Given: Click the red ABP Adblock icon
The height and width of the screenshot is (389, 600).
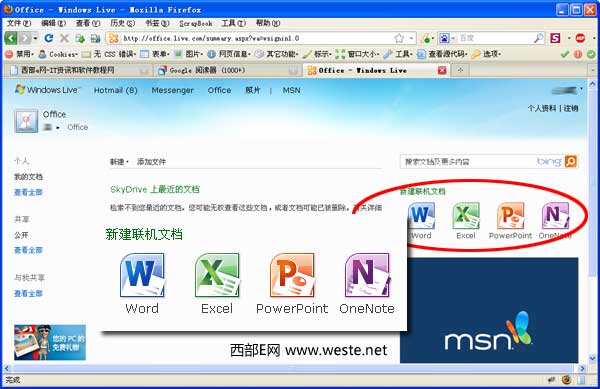Looking at the screenshot, I should point(580,38).
